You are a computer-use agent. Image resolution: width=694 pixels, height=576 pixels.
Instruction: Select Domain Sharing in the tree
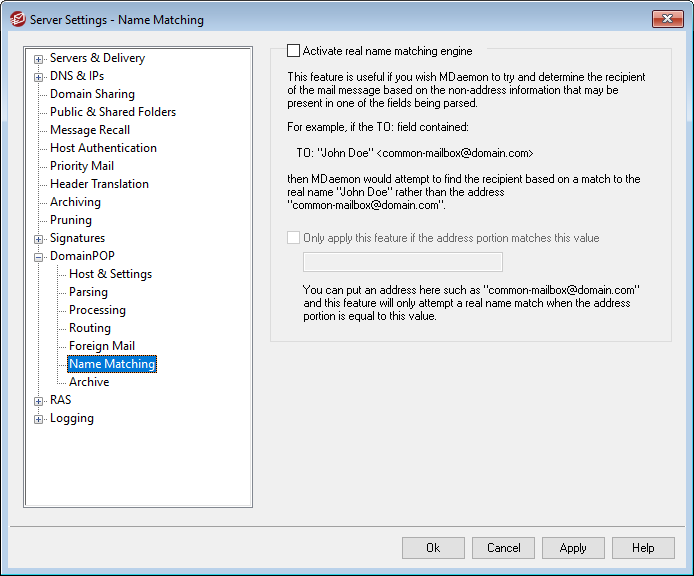tap(92, 94)
